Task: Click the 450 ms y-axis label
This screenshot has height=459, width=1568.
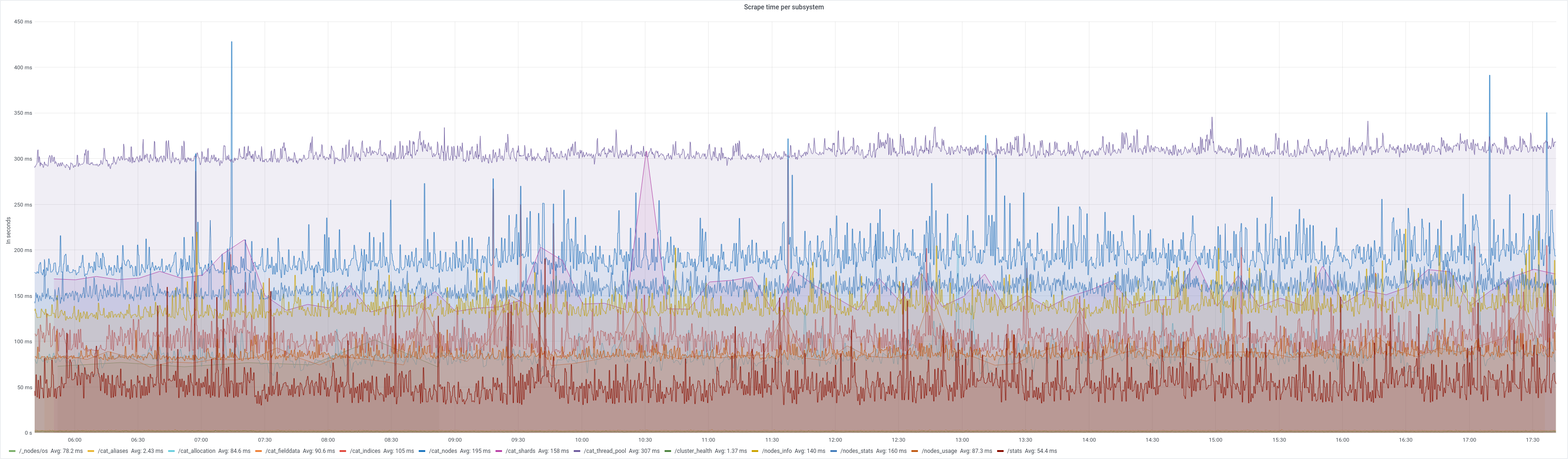Action: point(23,22)
